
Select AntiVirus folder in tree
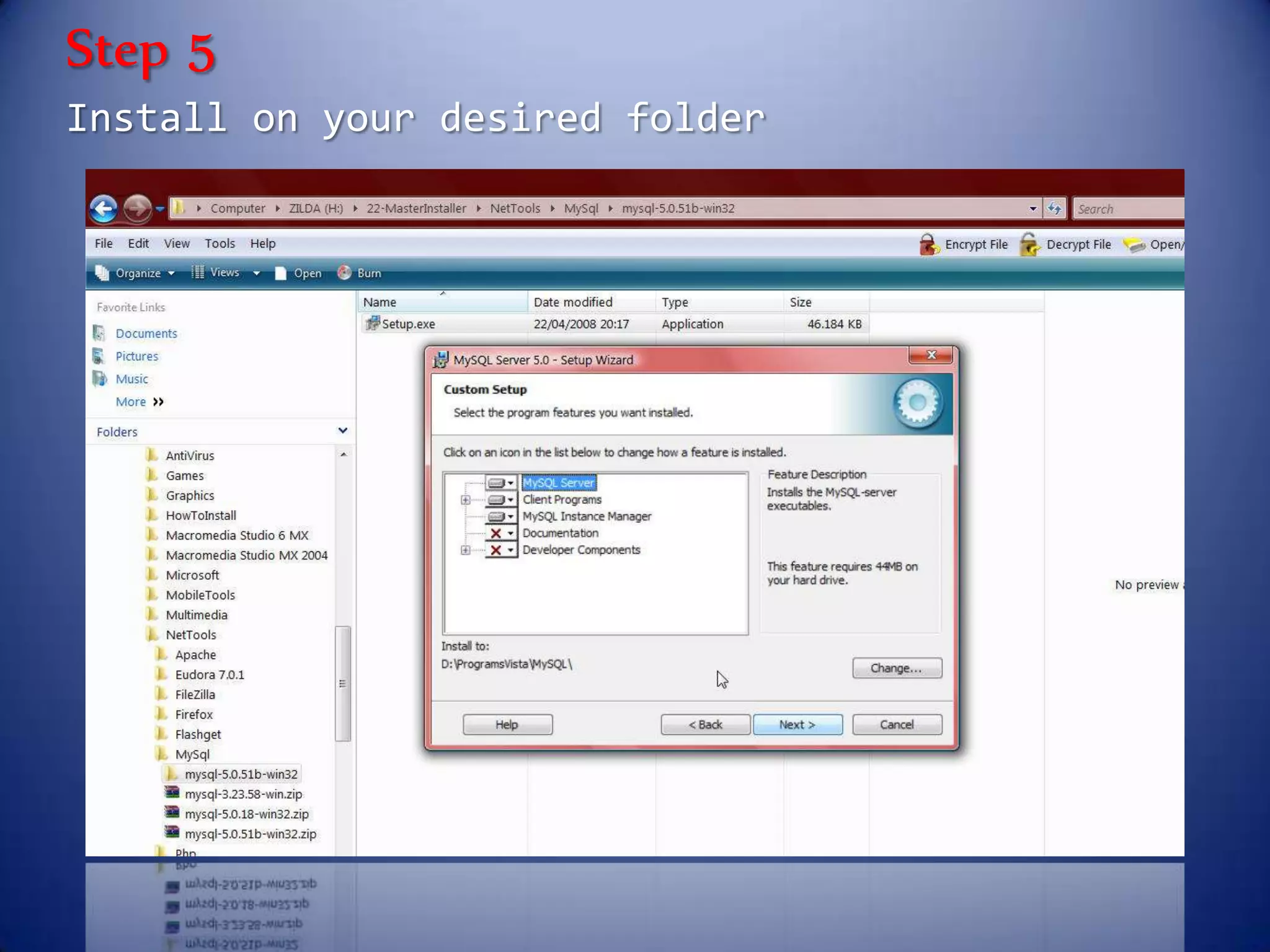pyautogui.click(x=190, y=456)
